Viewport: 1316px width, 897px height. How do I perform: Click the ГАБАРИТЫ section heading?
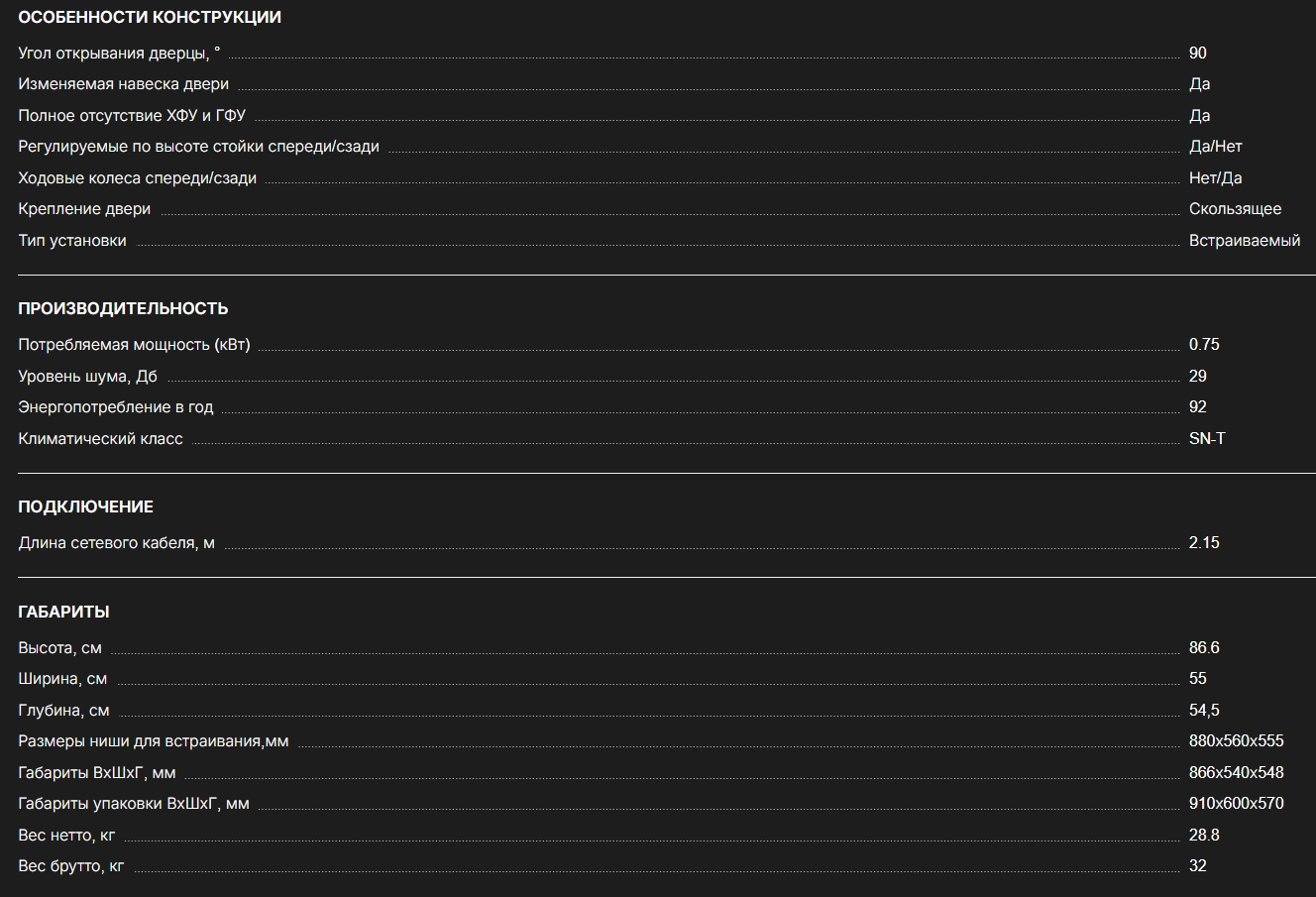(x=63, y=612)
